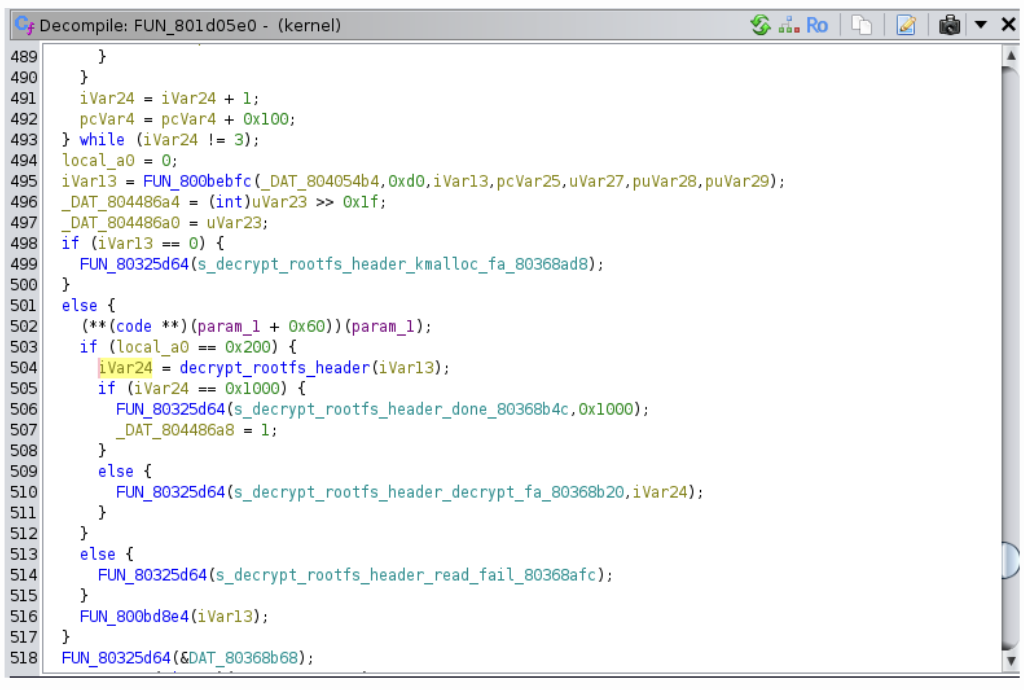
Task: Open the control flow graph icon
Action: 789,25
